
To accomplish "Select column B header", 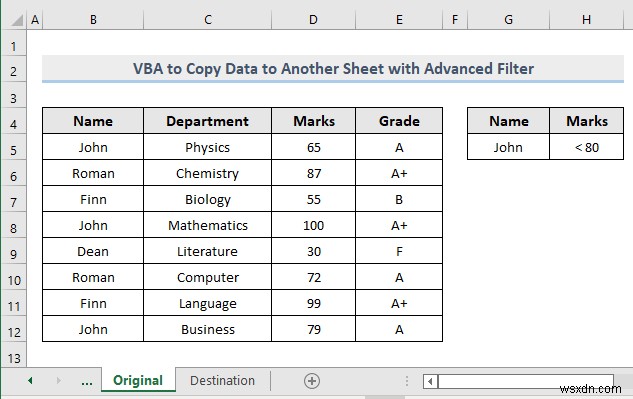I will pos(93,20).
